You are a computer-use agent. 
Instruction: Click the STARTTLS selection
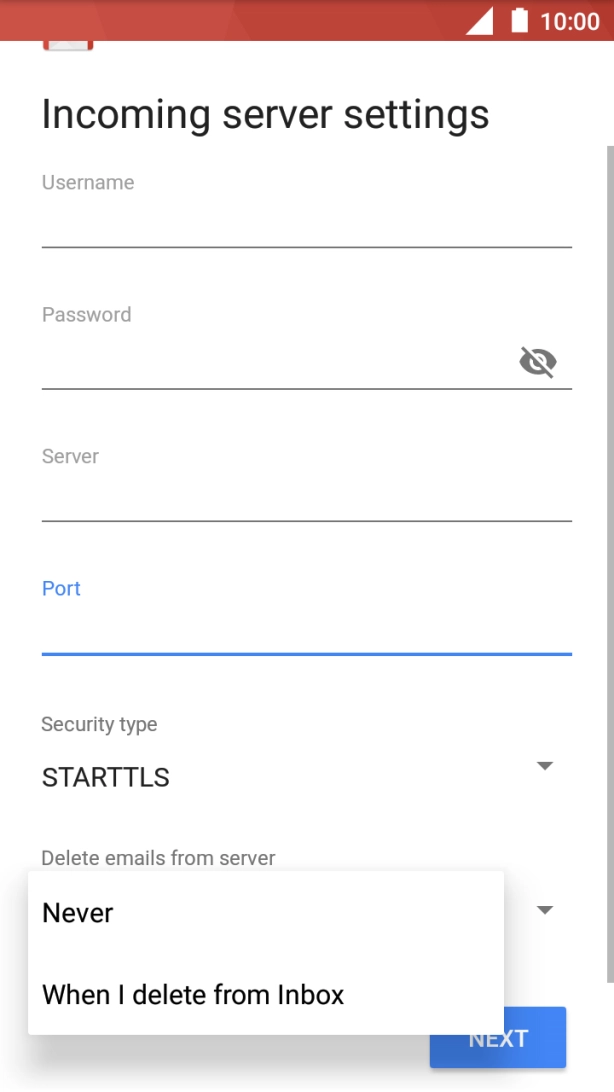104,777
